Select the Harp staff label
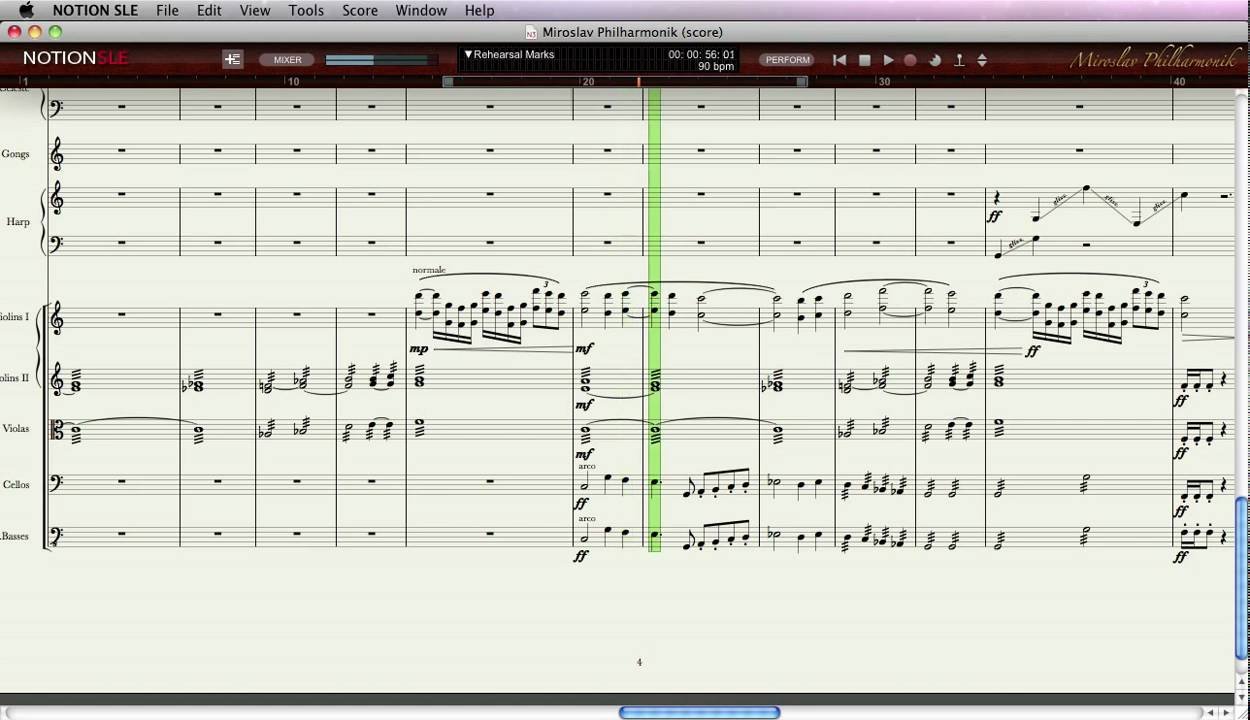1250x720 pixels. pyautogui.click(x=18, y=222)
